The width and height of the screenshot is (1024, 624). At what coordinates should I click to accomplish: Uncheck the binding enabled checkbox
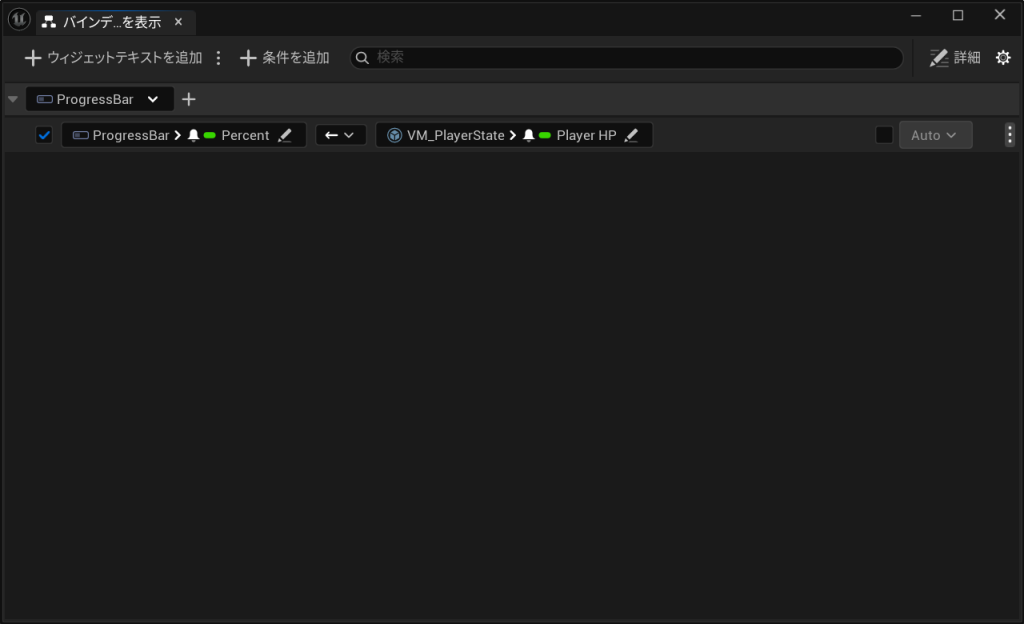click(x=44, y=135)
